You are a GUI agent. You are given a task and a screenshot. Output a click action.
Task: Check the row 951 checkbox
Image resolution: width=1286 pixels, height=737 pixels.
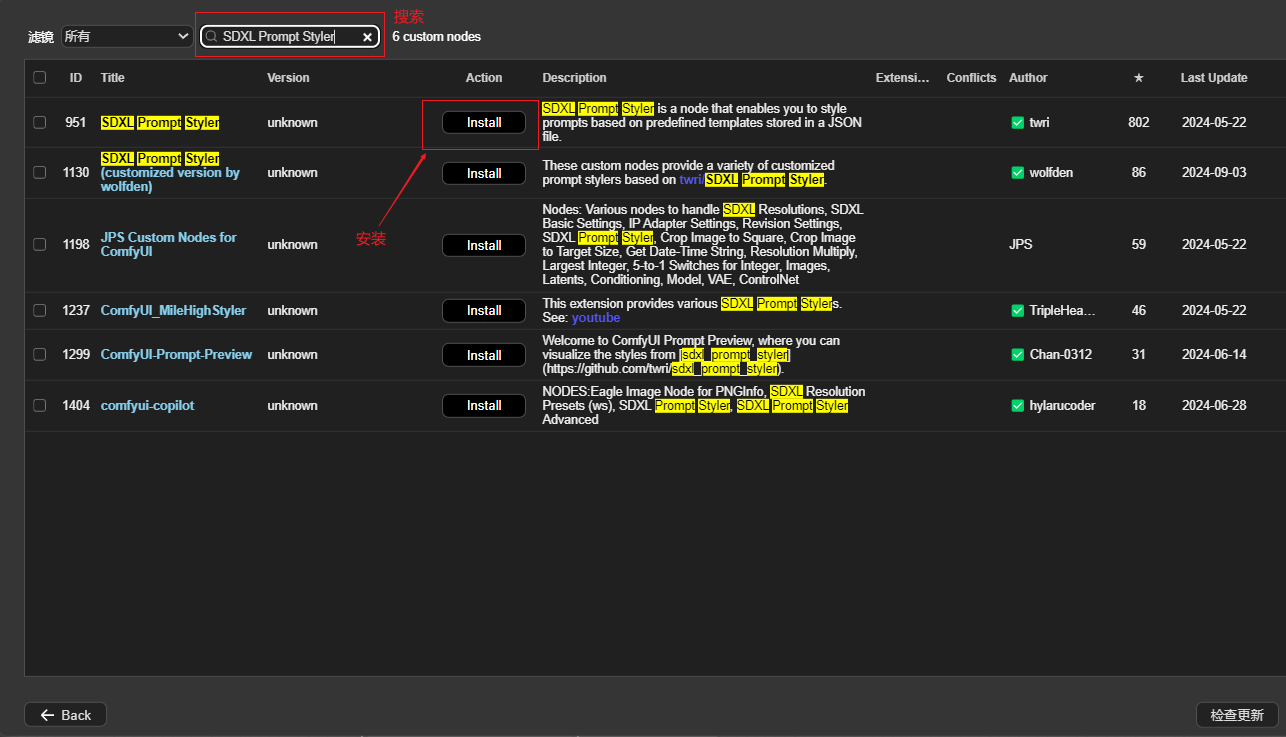[x=40, y=122]
